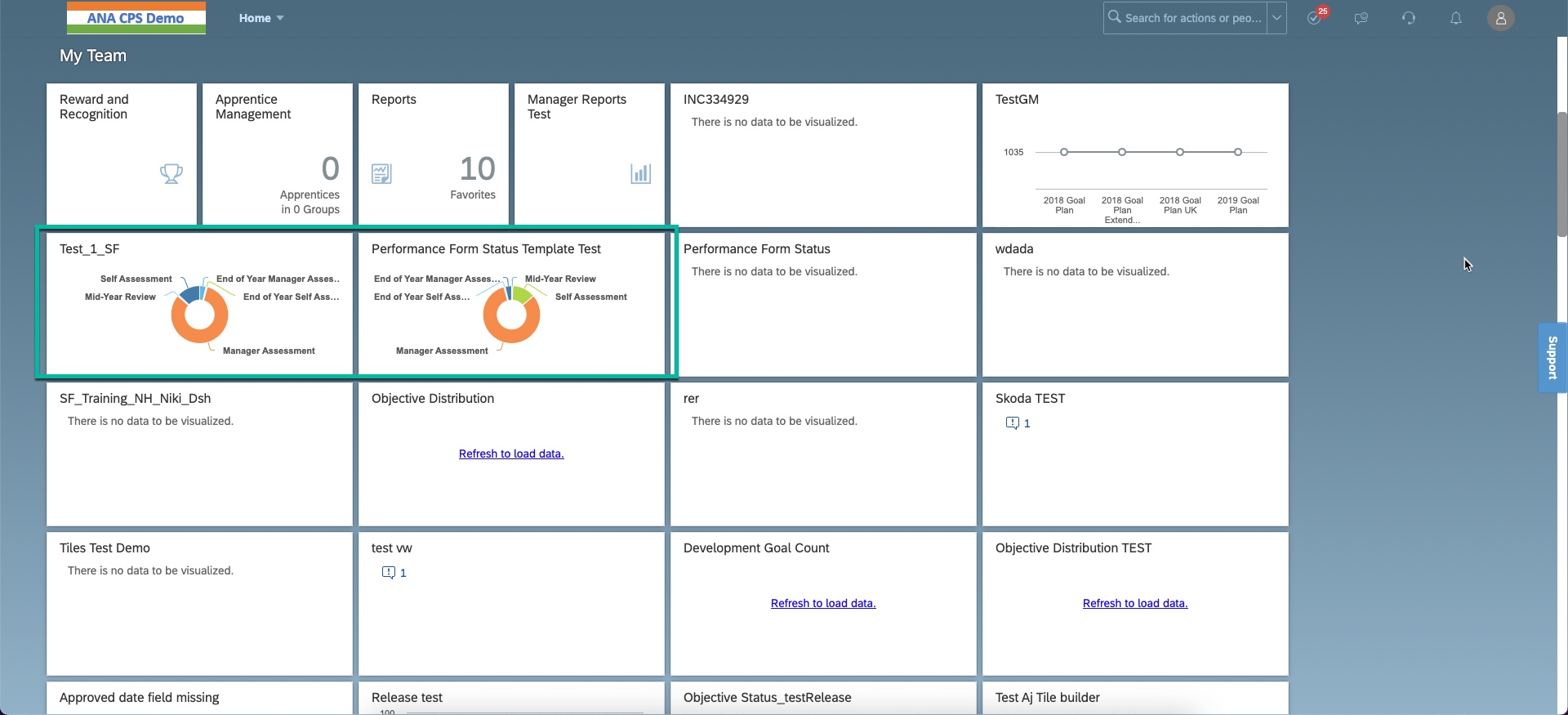This screenshot has width=1568, height=715.
Task: Click Refresh link in Objective Distribution TEST tile
Action: click(1135, 603)
